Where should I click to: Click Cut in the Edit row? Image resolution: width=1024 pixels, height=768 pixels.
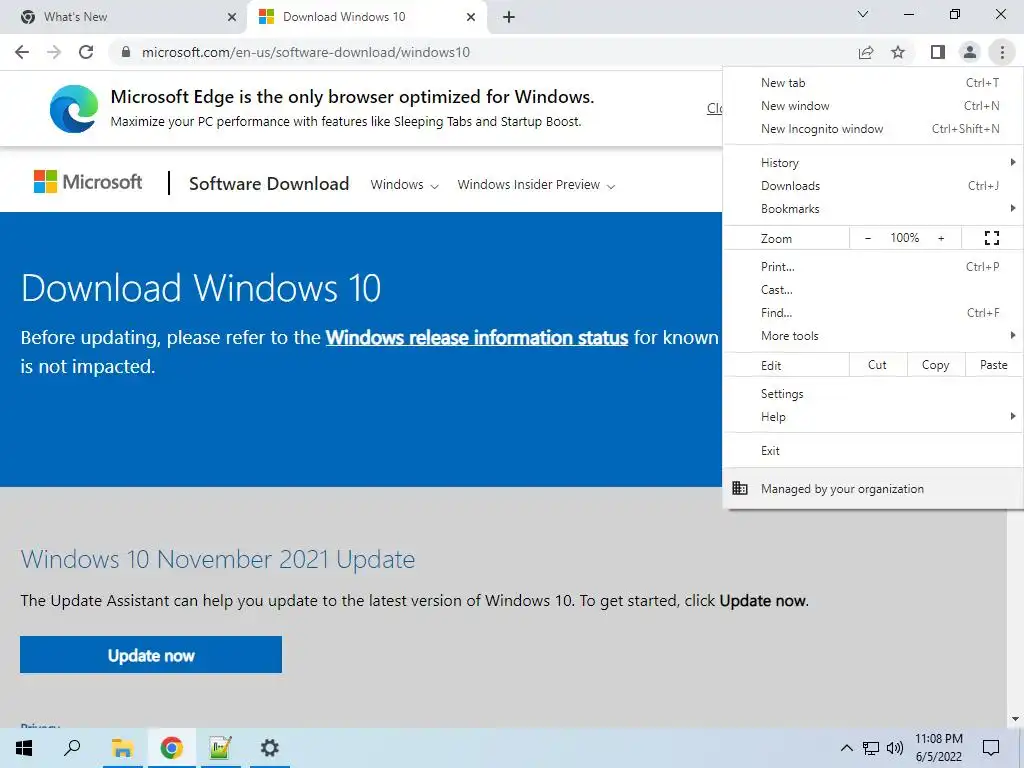(878, 365)
